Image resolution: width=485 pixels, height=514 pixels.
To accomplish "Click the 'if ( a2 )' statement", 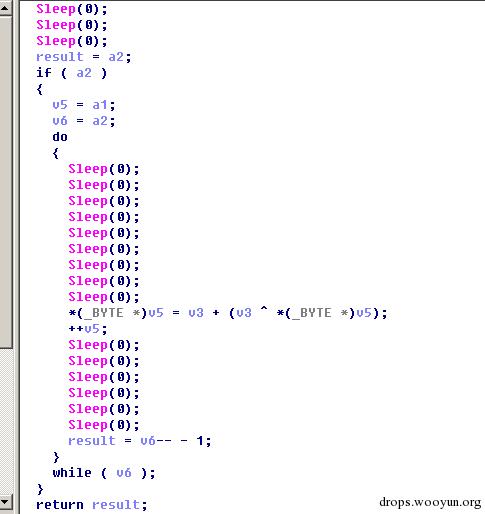I will tap(72, 73).
